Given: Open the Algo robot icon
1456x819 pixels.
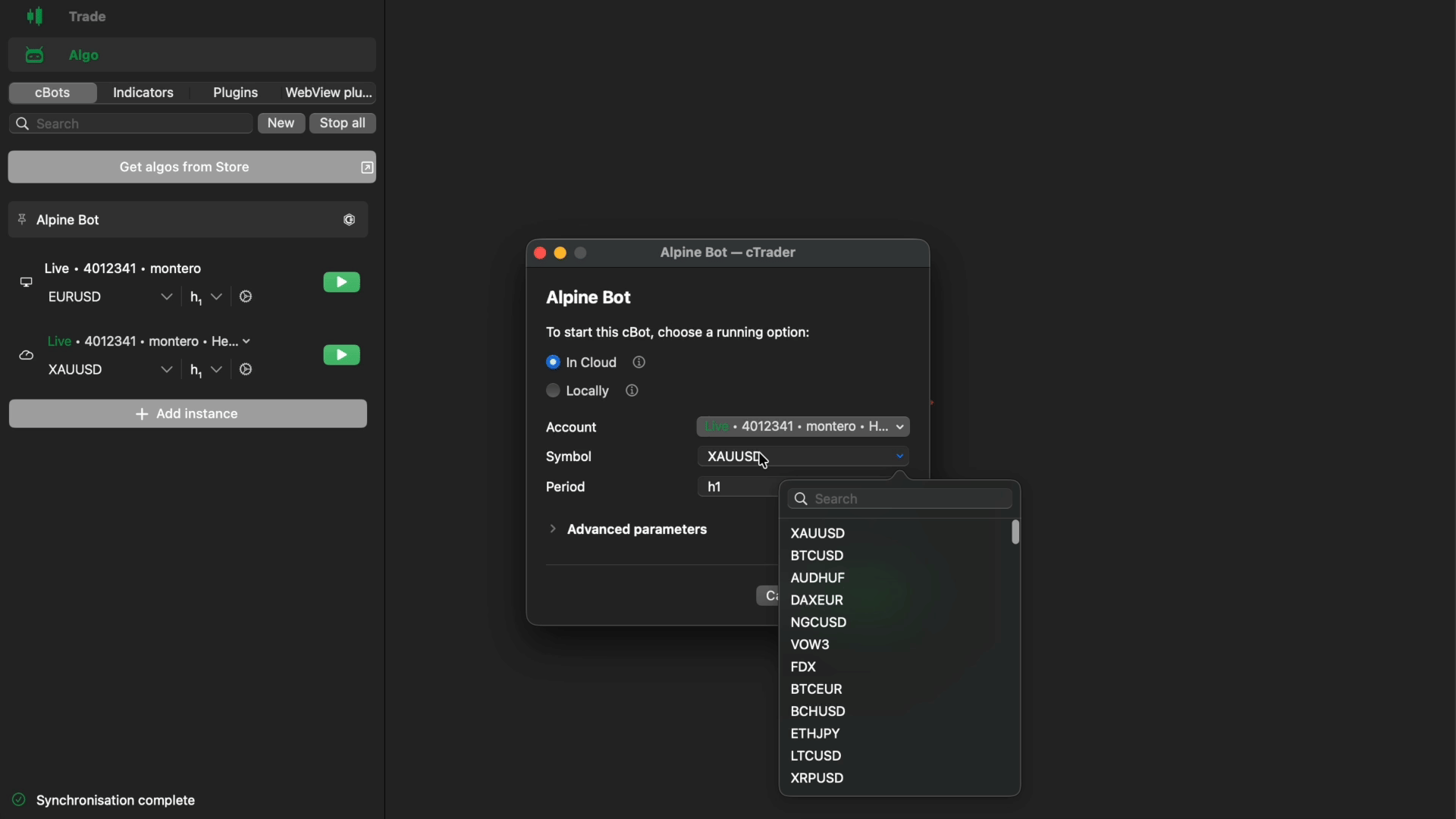Looking at the screenshot, I should (x=35, y=55).
